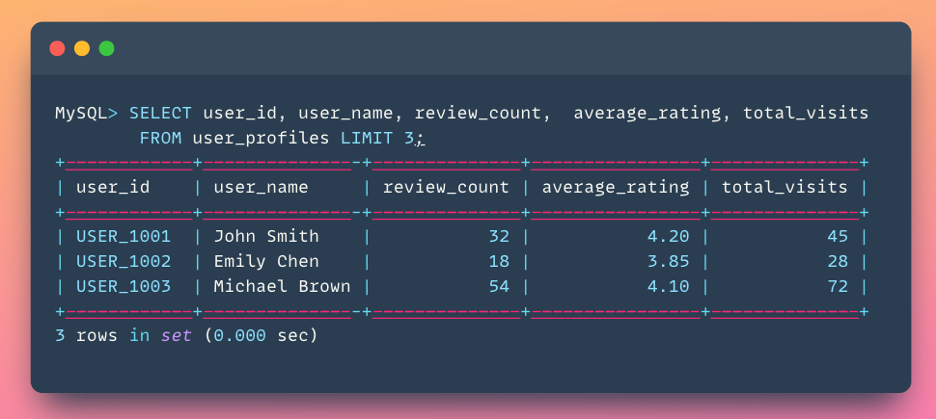Select the USER_1001 cell
The image size is (936, 420).
coord(124,236)
